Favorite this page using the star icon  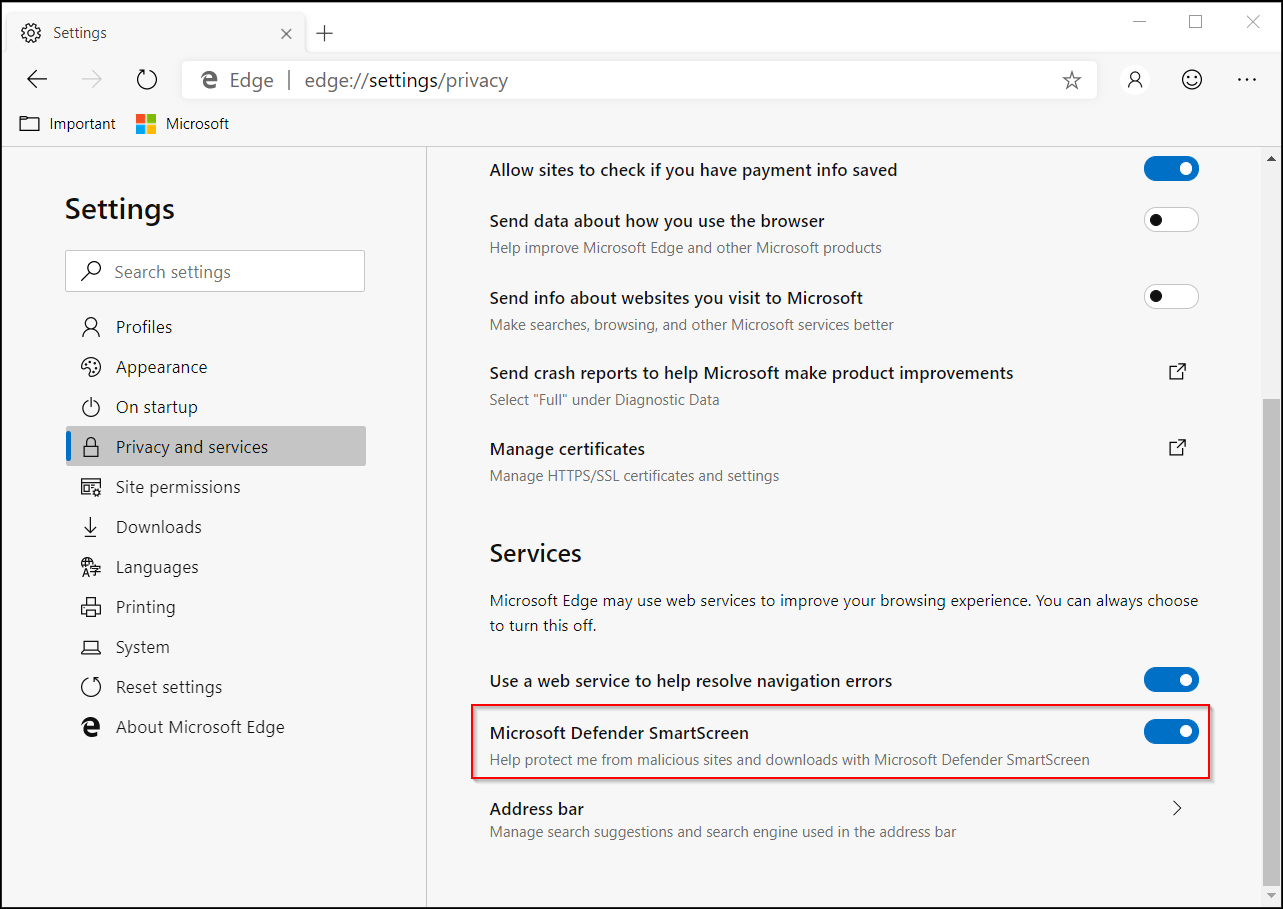pos(1072,80)
